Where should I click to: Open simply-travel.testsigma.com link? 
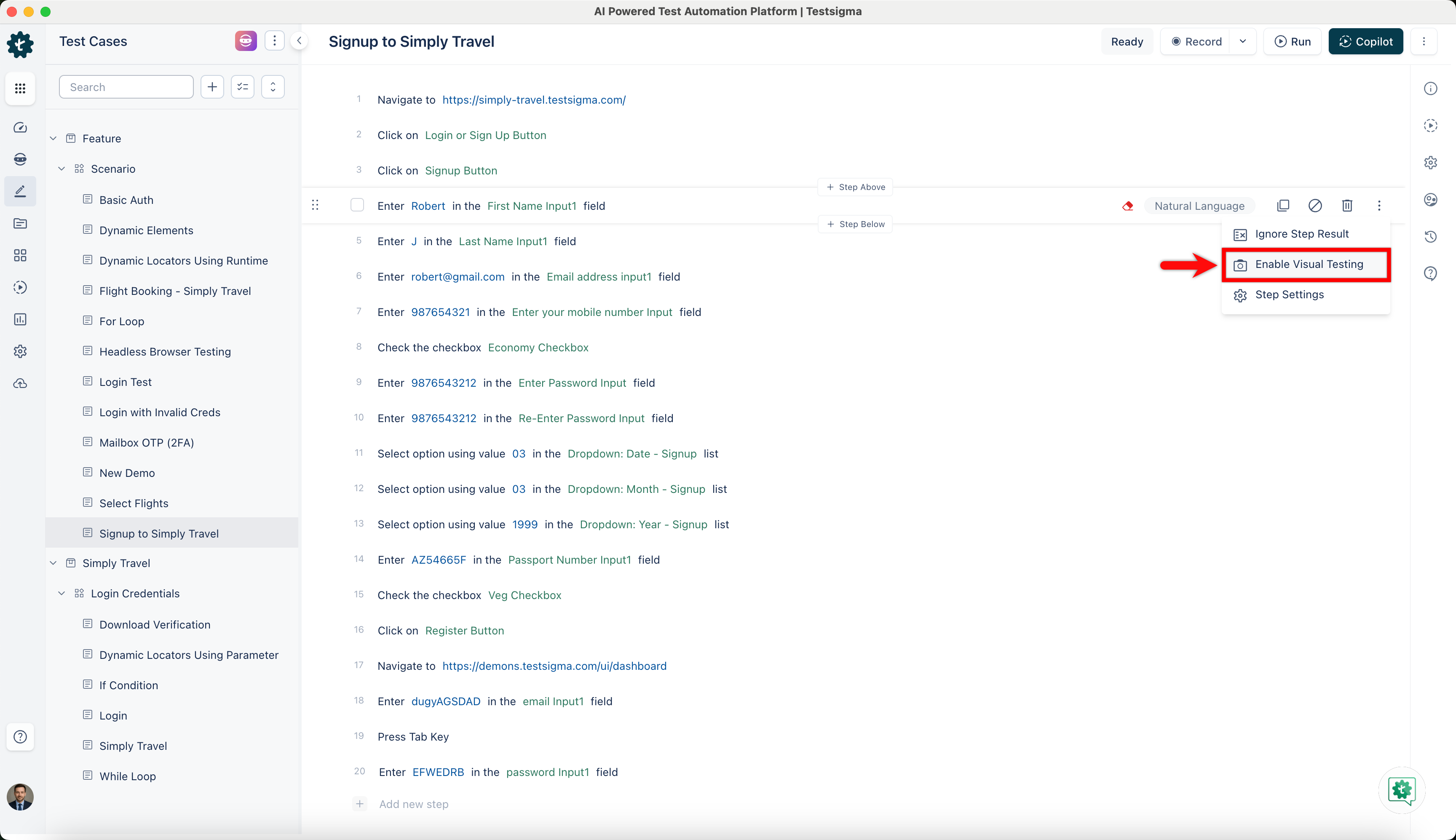tap(534, 100)
